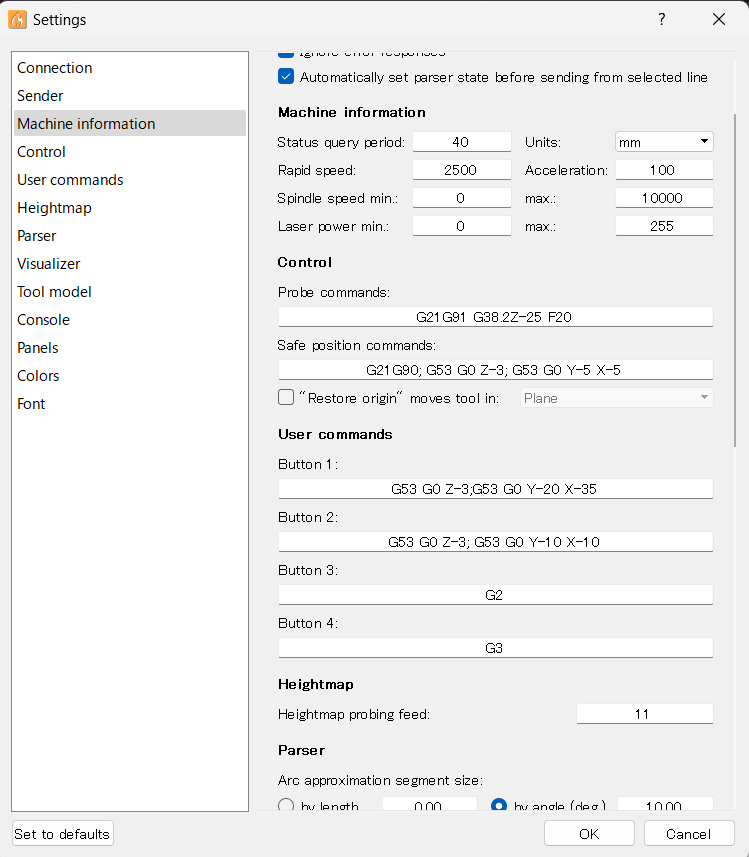Open the Units dropdown
The height and width of the screenshot is (857, 749).
[663, 142]
